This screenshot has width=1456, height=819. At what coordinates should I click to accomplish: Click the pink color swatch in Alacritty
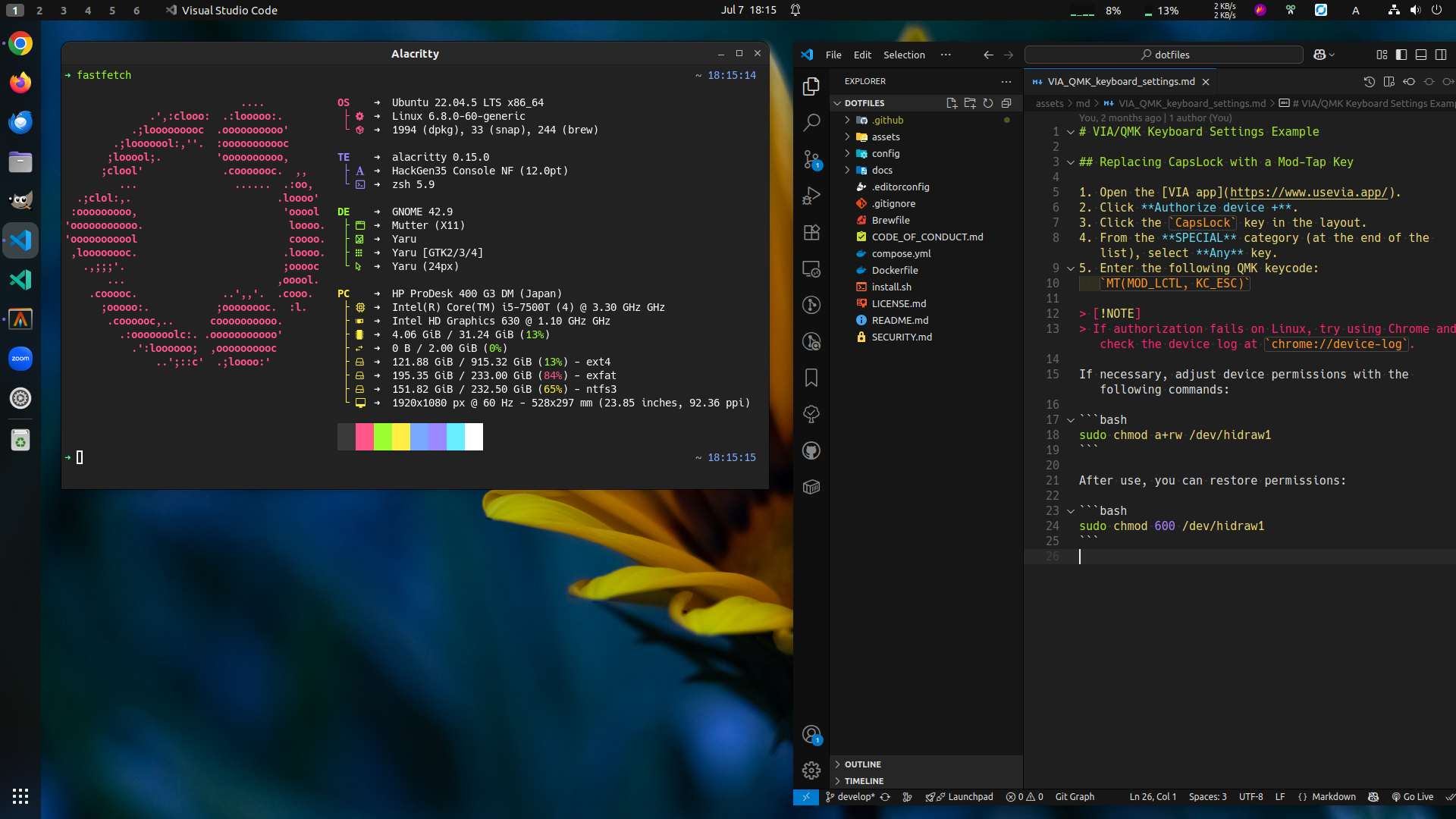(364, 437)
